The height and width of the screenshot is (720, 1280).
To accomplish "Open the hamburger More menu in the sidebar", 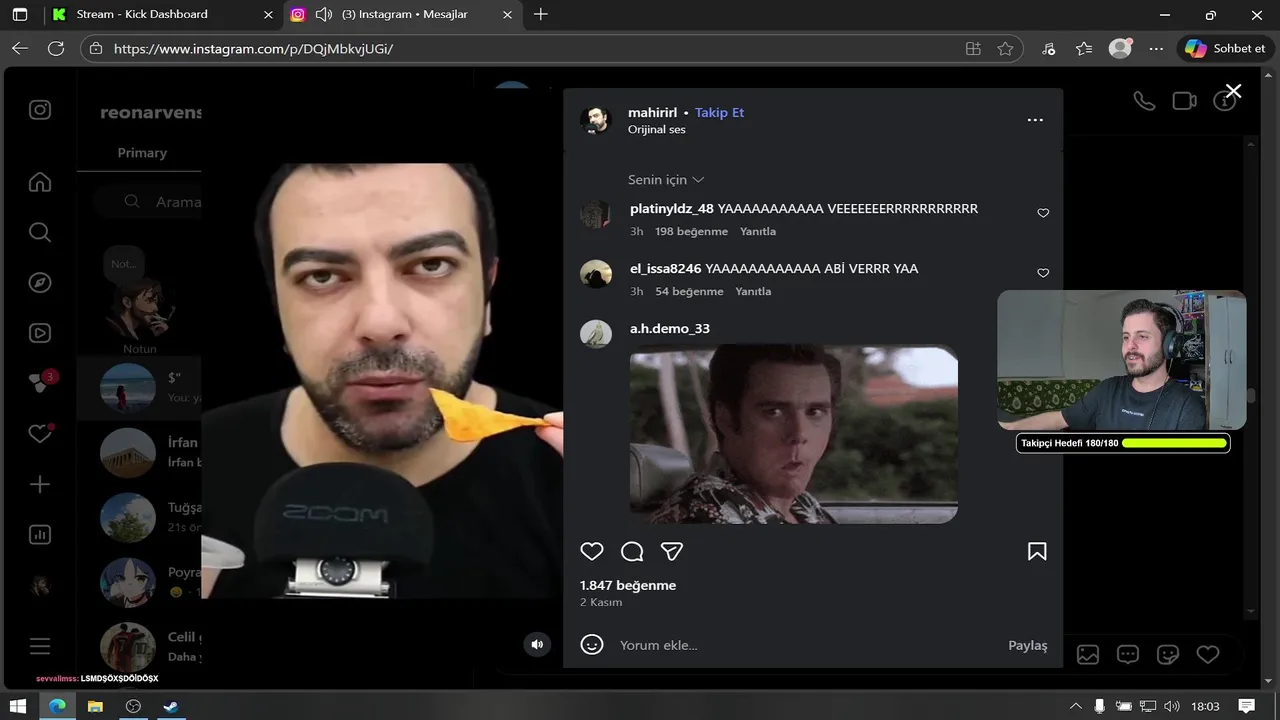I will (x=40, y=646).
